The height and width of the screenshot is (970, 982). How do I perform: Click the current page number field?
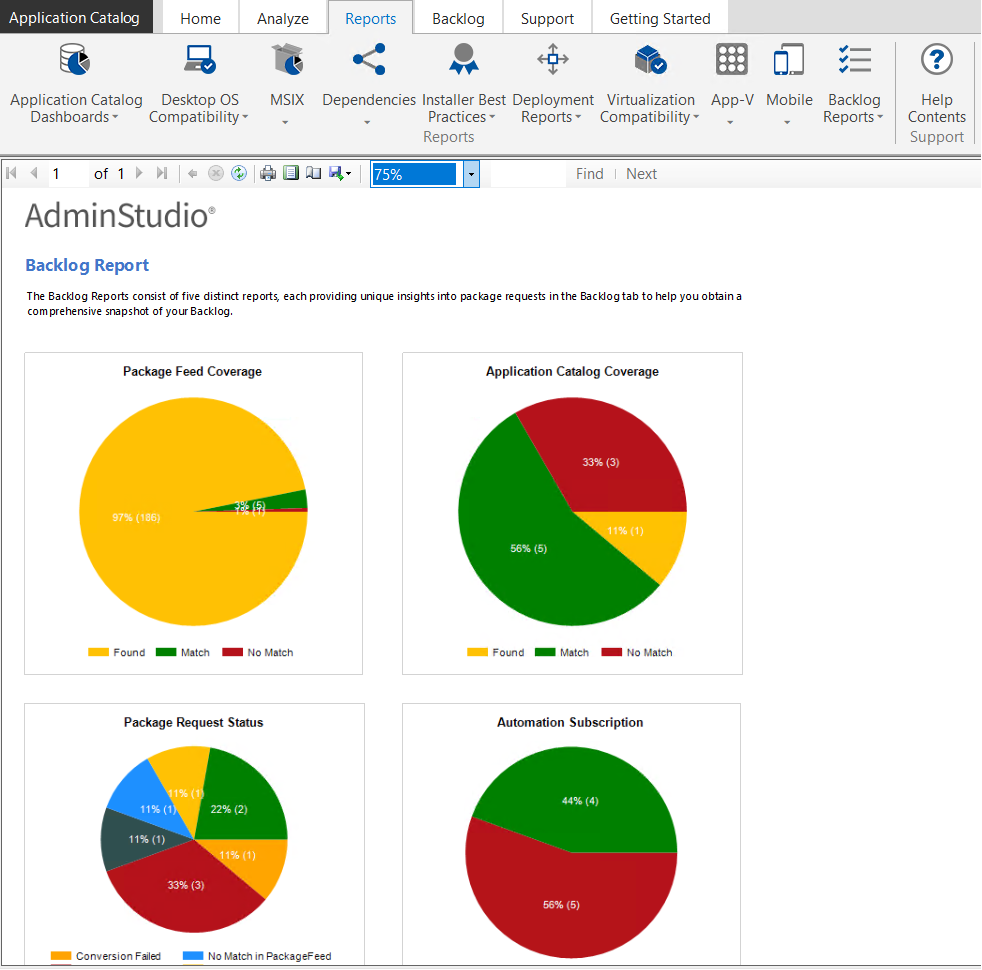click(66, 174)
